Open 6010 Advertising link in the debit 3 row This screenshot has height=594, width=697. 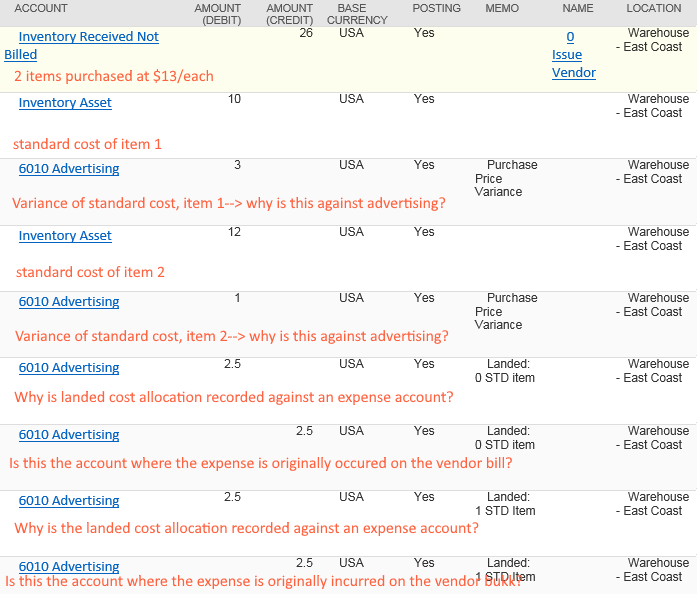pos(69,169)
